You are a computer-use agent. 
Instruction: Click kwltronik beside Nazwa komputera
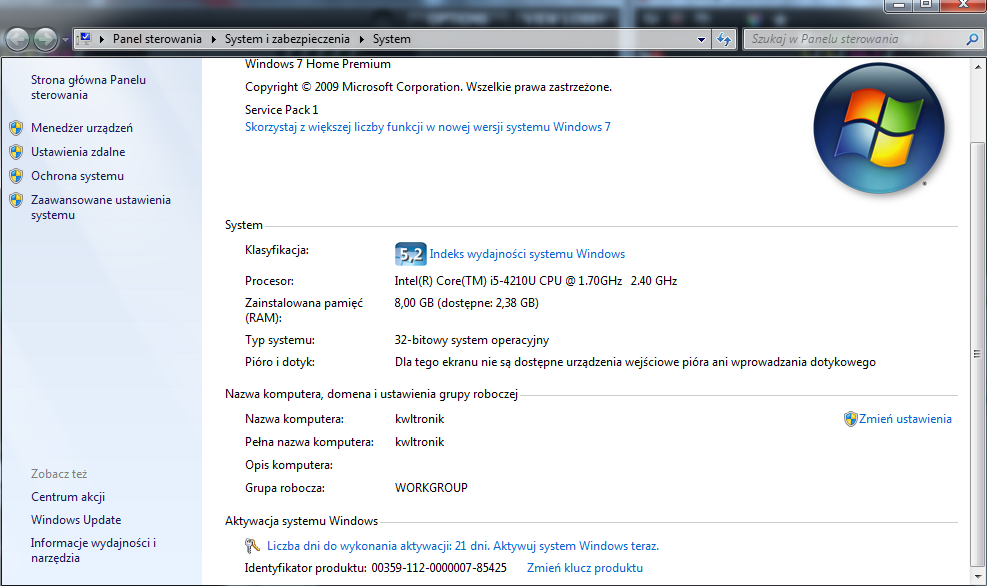coord(419,419)
